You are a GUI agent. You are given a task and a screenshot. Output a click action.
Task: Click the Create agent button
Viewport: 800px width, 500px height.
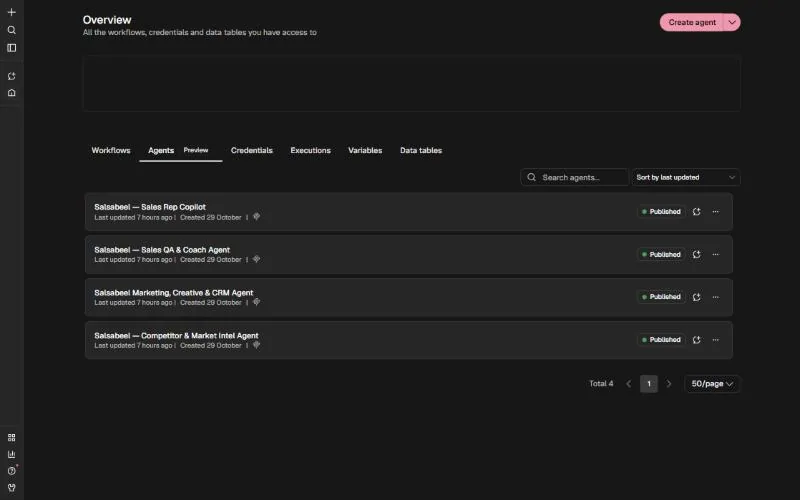[x=692, y=22]
